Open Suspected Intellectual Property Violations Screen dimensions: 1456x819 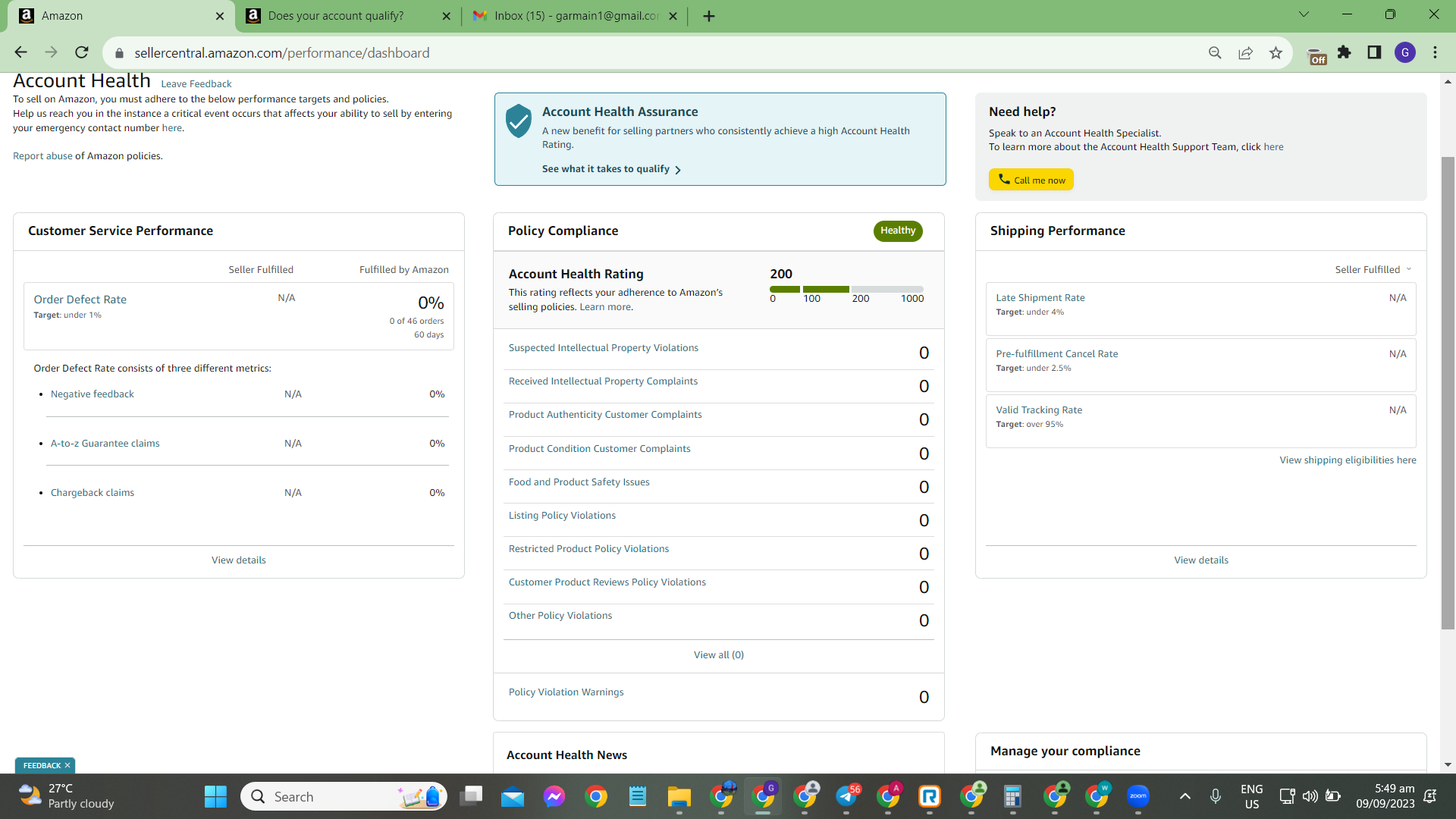click(x=604, y=348)
